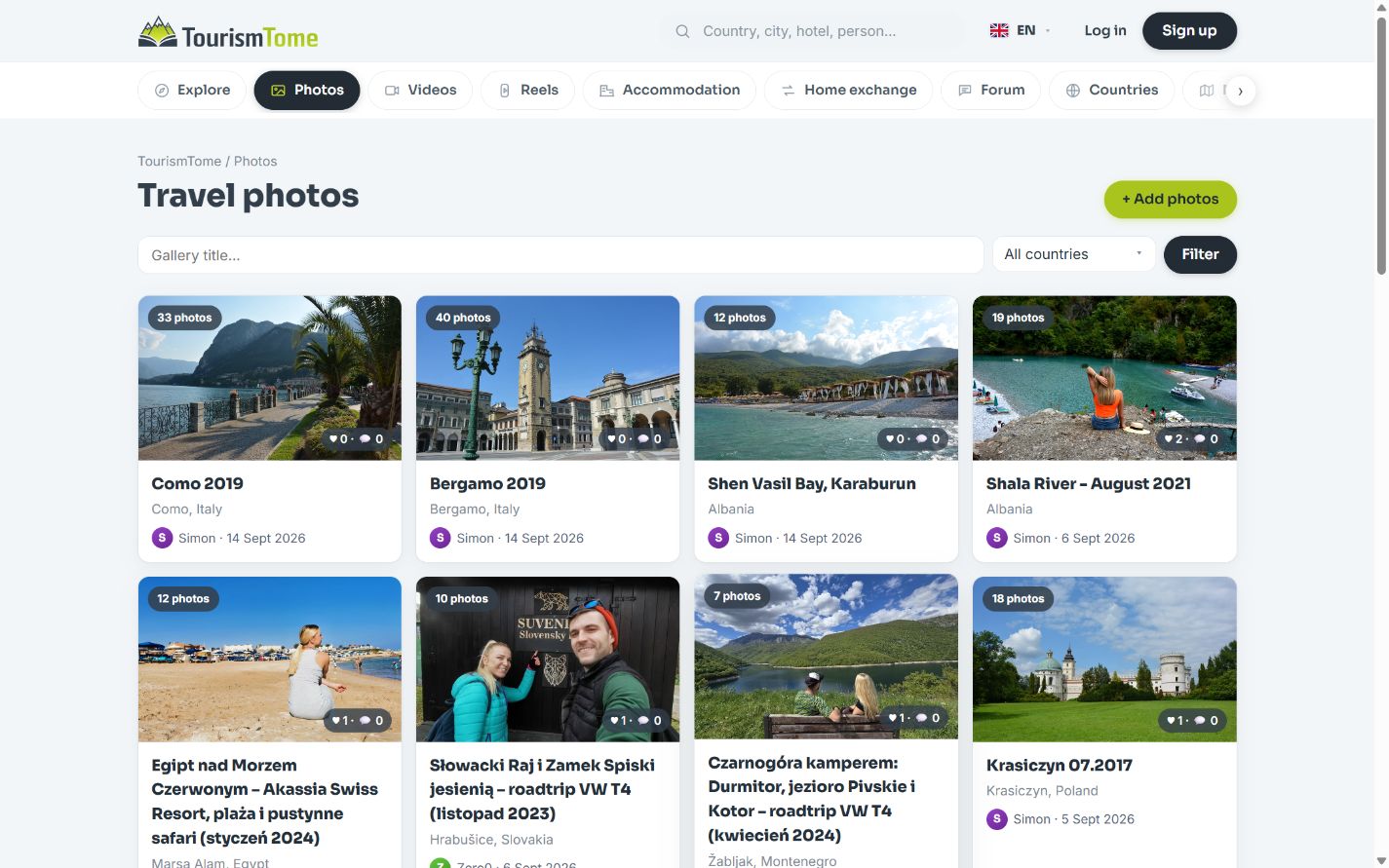Open the Countries tab
This screenshot has height=868, width=1389.
(1111, 91)
